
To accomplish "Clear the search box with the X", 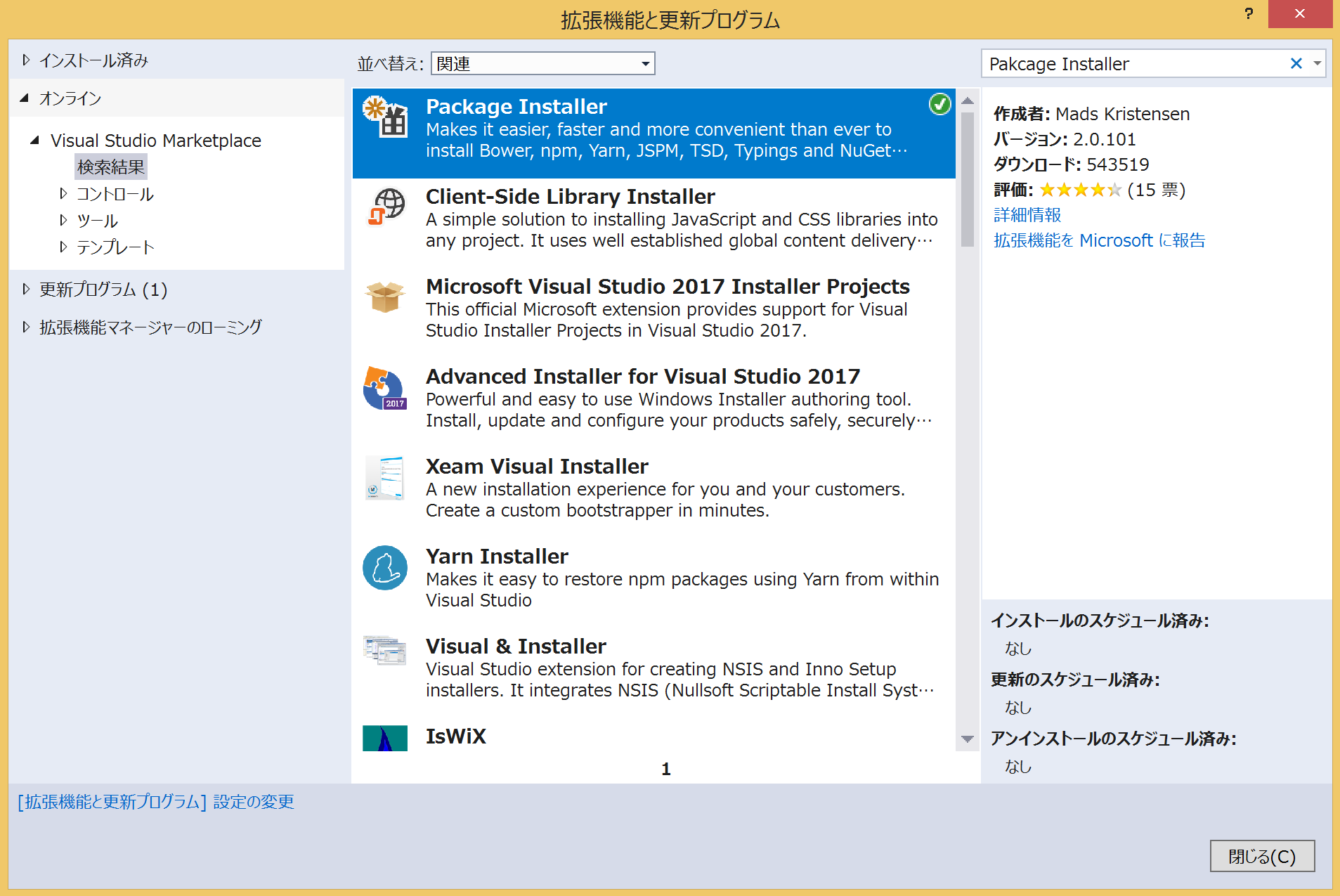I will pyautogui.click(x=1296, y=64).
